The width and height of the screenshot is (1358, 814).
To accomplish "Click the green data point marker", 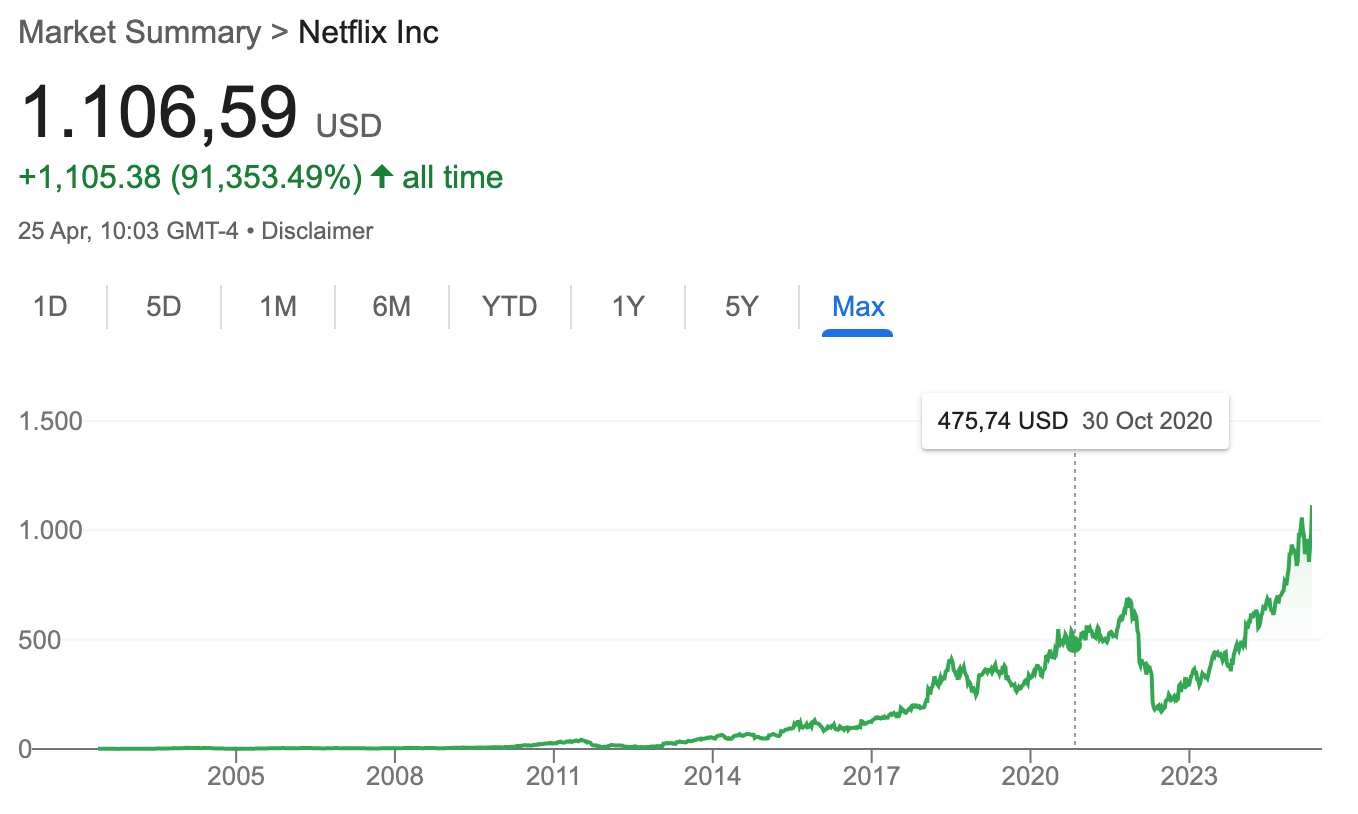I will (1074, 644).
